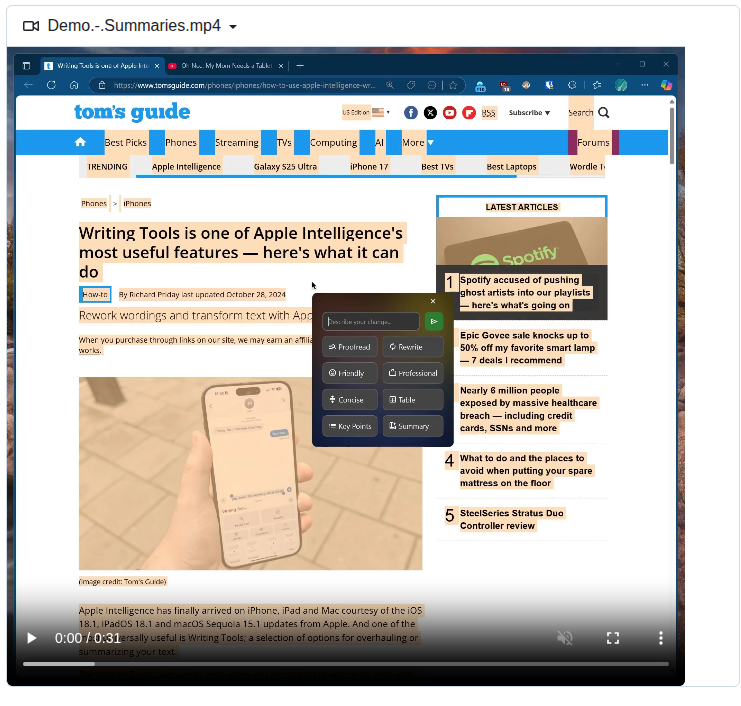The height and width of the screenshot is (706, 741).
Task: Expand the More navigation dropdown
Action: pos(418,142)
